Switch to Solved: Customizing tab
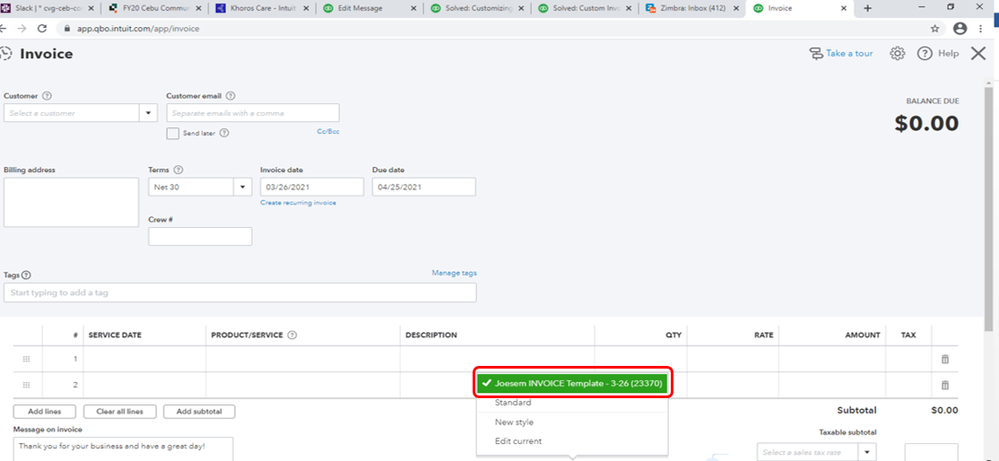 [x=478, y=8]
